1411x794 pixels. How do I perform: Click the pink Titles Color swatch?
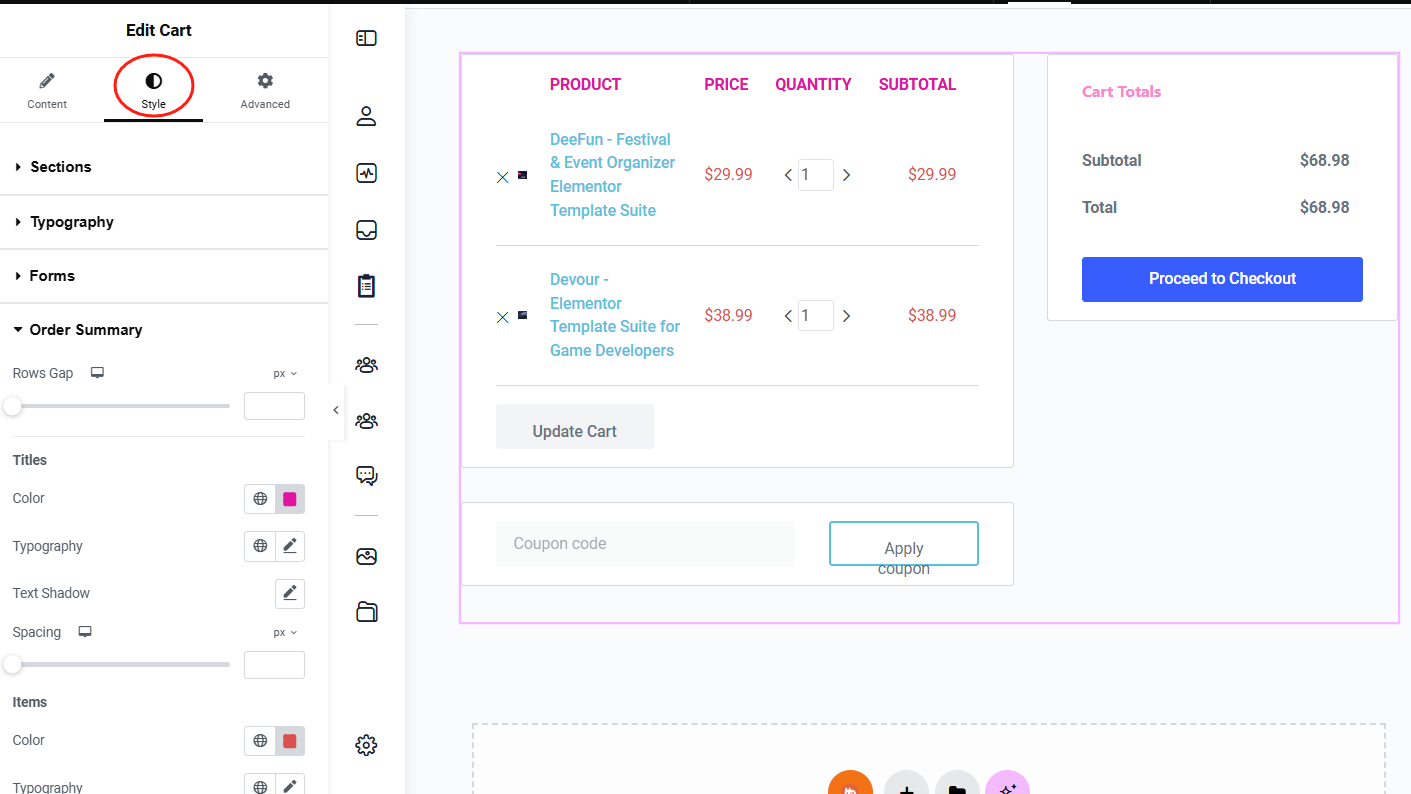288,498
